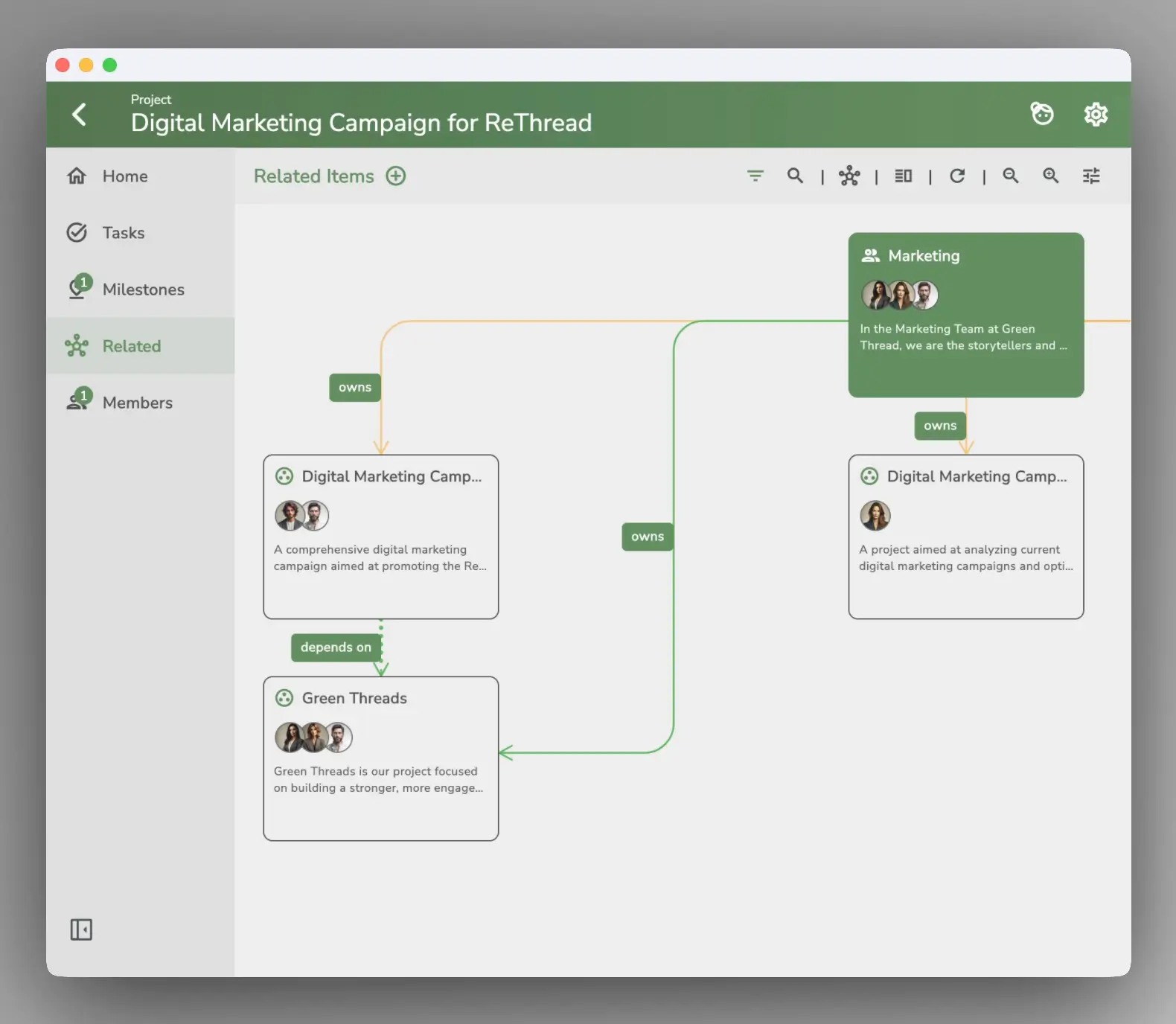Click the 'depends on' relation label
This screenshot has height=1024, width=1176.
click(336, 647)
